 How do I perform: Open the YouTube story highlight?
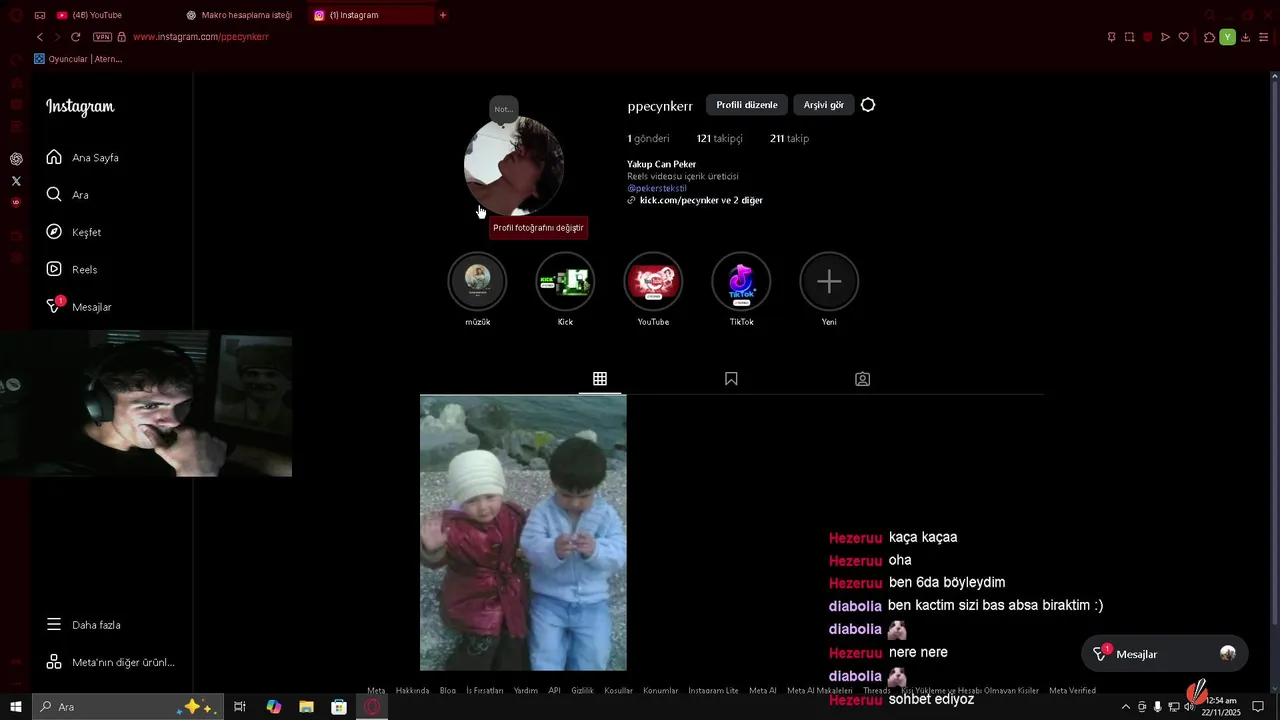coord(653,281)
